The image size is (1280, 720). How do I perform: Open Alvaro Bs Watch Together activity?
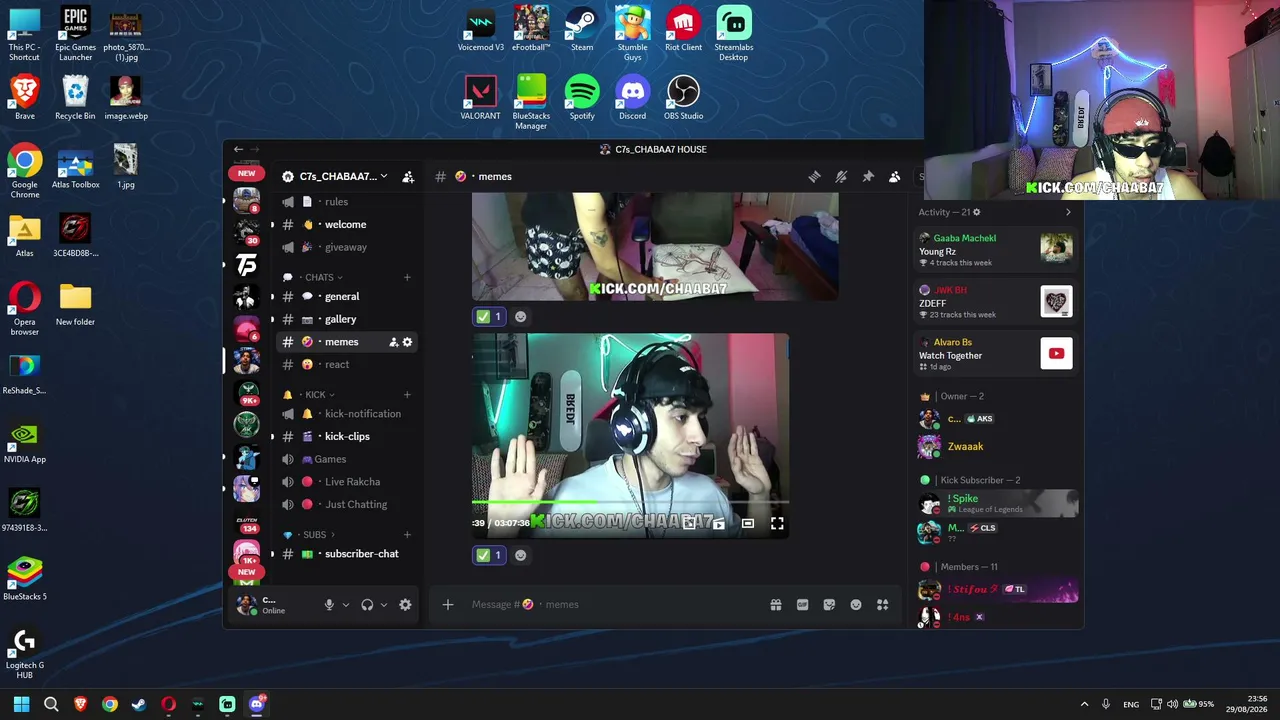996,354
